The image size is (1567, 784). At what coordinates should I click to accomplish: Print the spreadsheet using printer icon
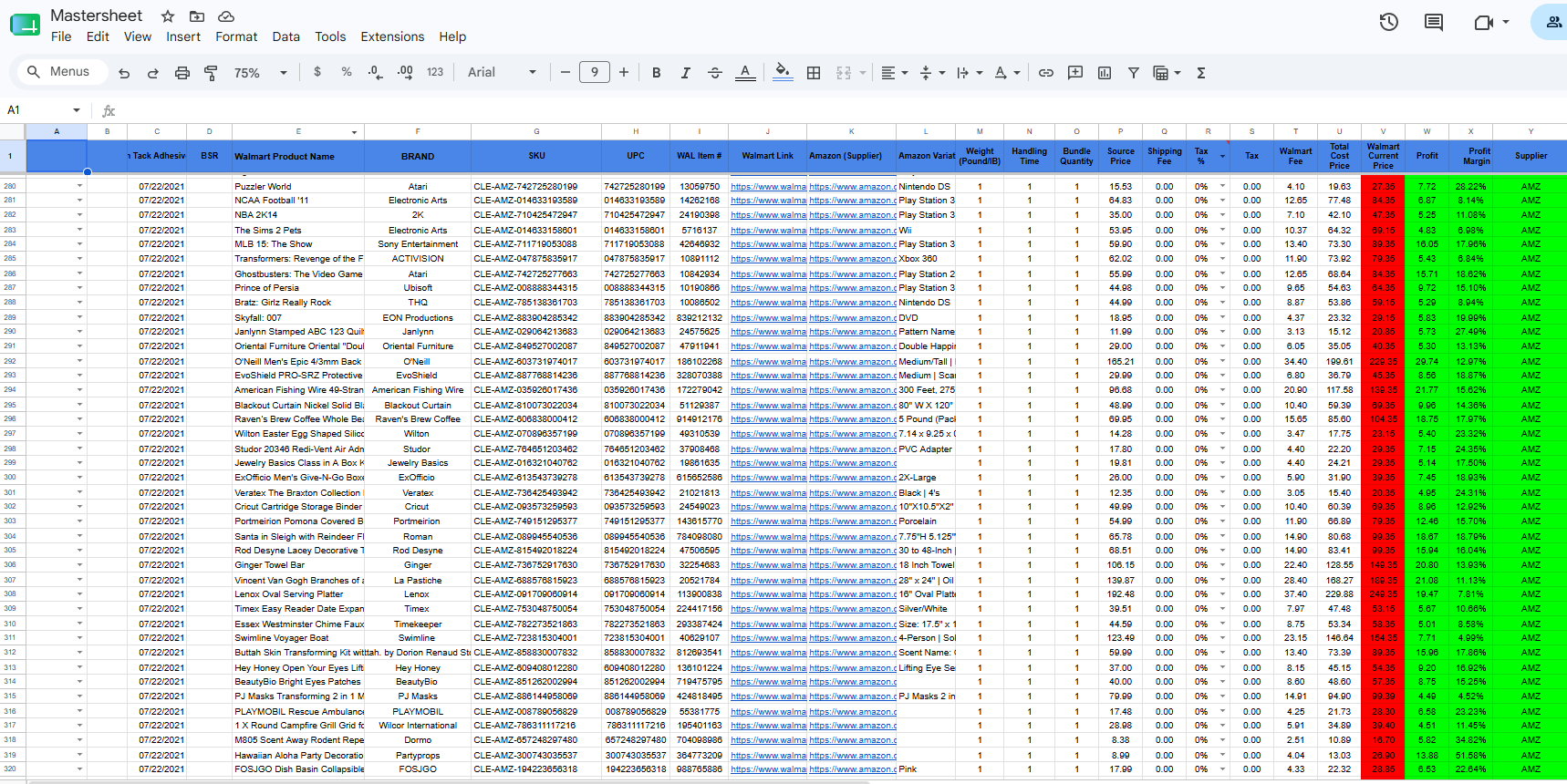(x=182, y=73)
